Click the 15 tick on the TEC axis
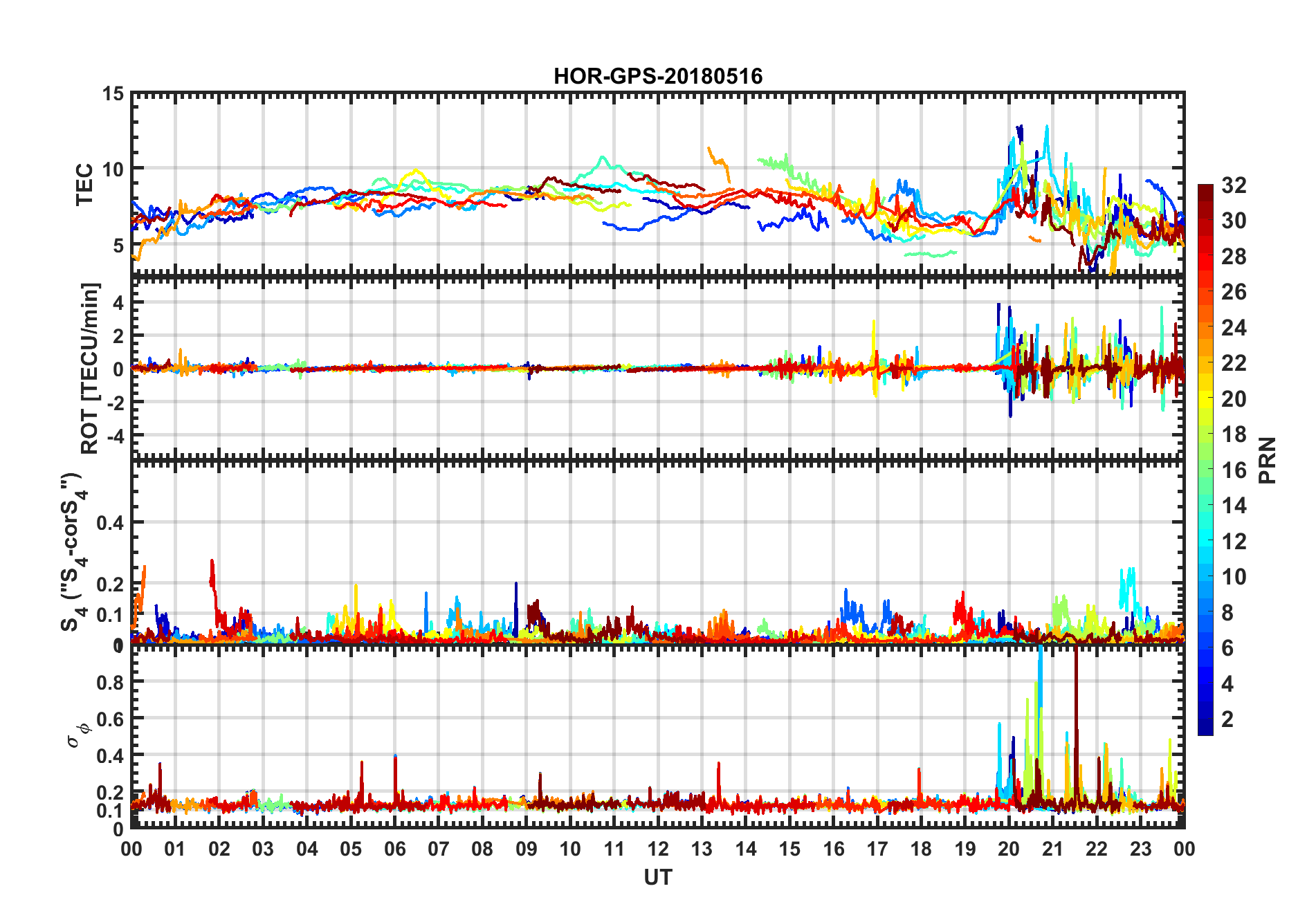Screen dimensions: 1316x920 click(113, 94)
